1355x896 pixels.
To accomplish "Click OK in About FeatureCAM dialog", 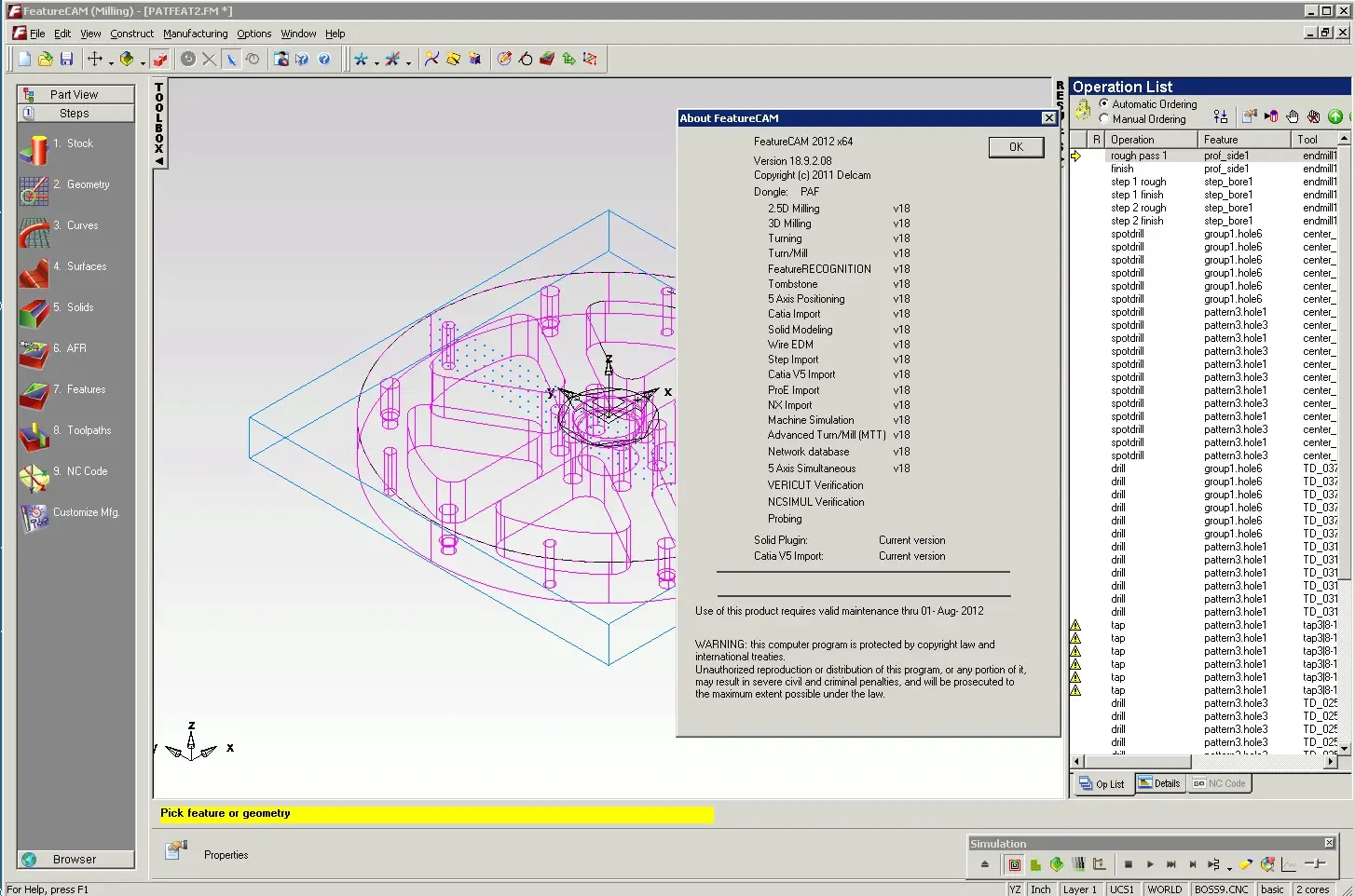I will [1016, 146].
